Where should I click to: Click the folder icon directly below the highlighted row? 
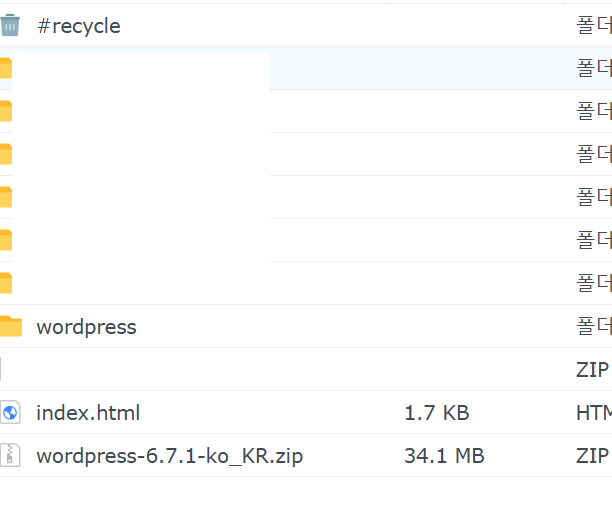6,111
